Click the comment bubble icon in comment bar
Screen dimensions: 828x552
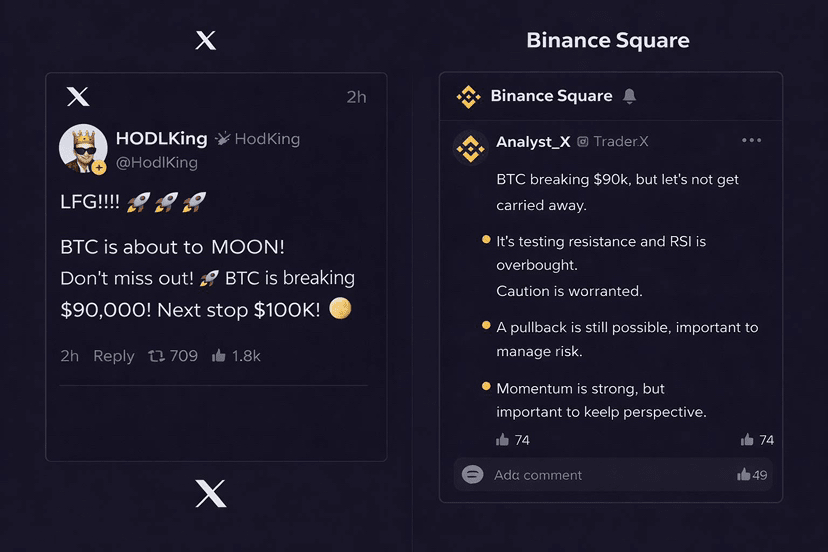473,475
